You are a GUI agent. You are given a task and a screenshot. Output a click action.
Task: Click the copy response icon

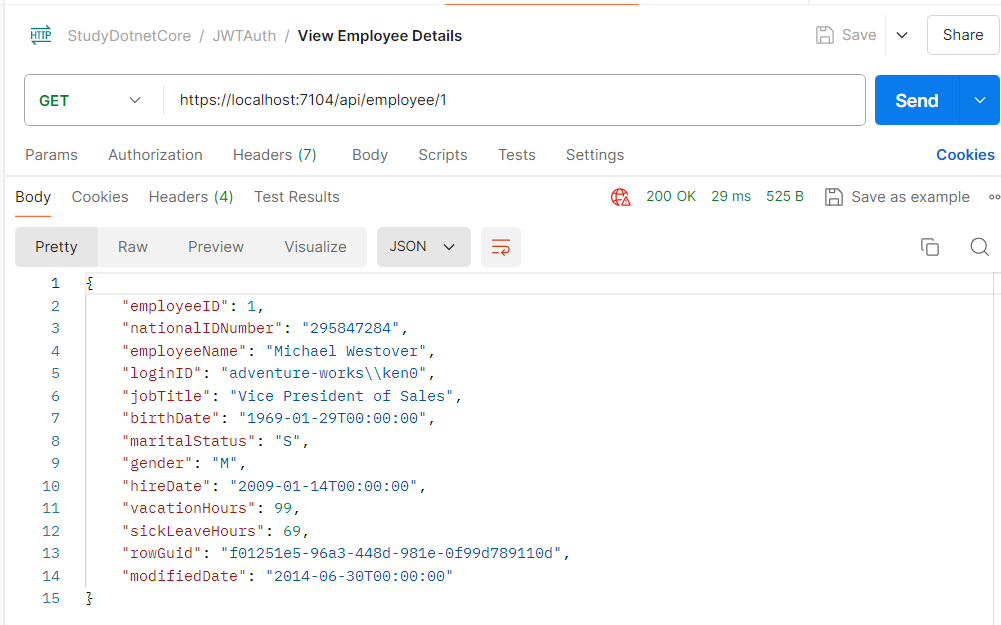[x=930, y=246]
